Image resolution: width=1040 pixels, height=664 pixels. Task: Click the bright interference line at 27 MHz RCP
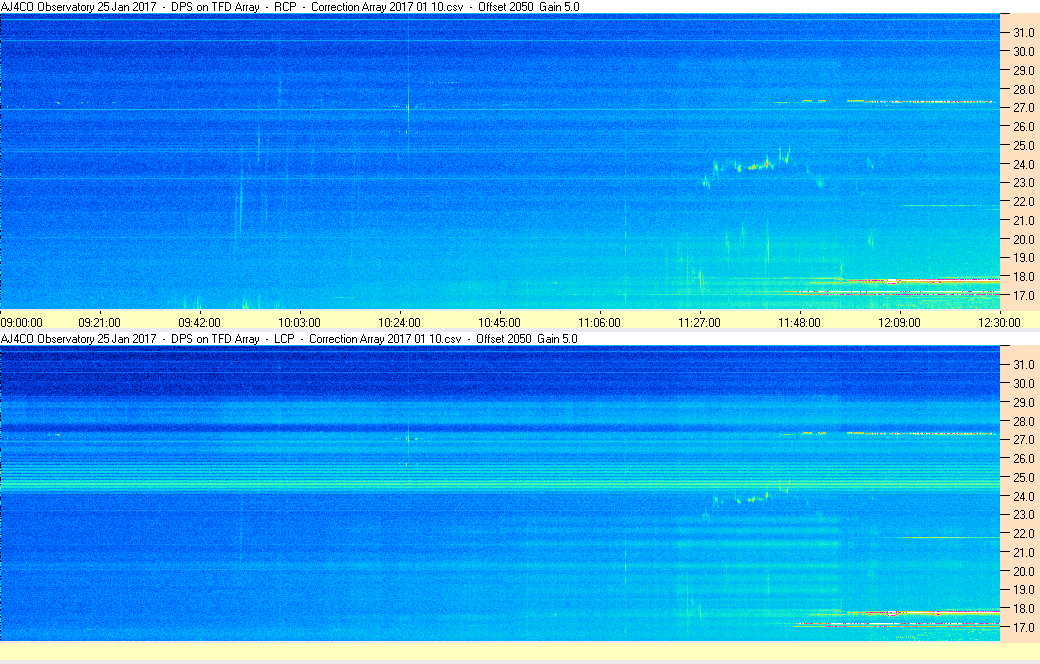coord(921,101)
